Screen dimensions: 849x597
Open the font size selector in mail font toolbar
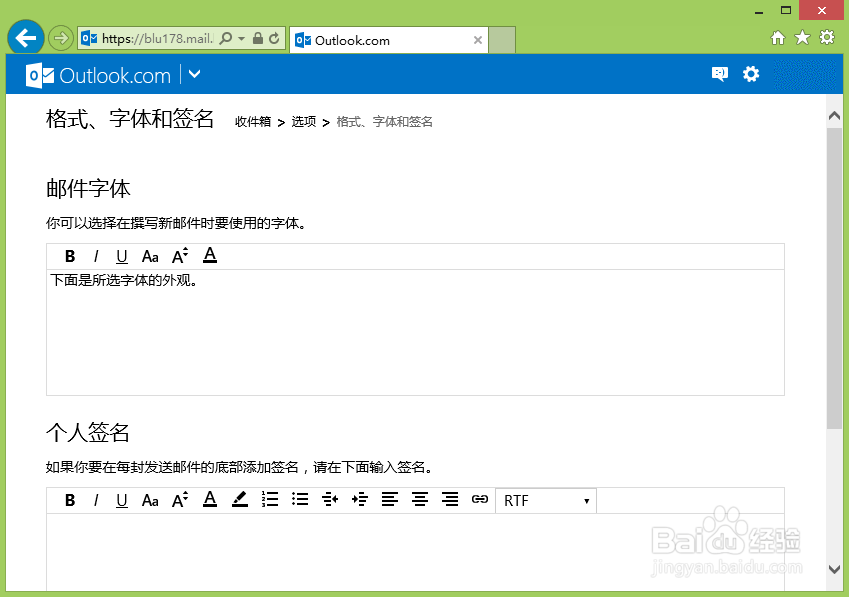point(180,256)
